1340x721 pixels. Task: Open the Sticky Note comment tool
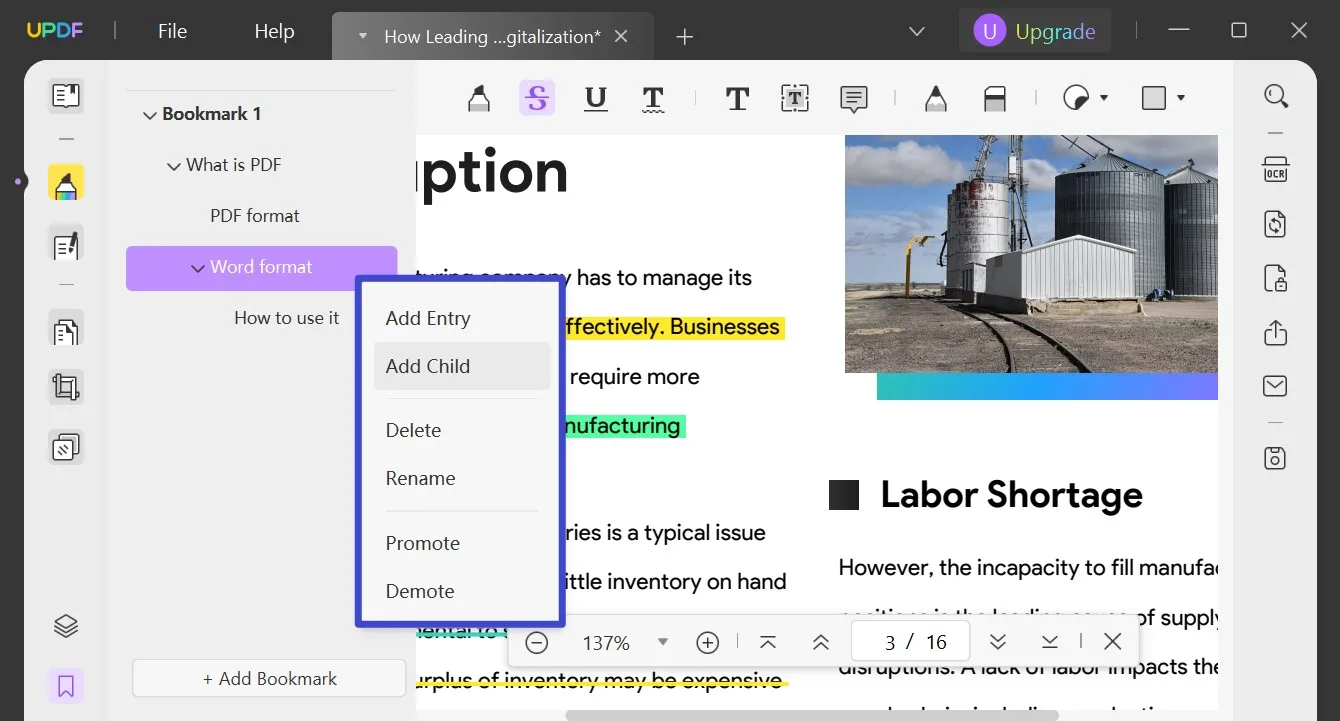click(852, 97)
